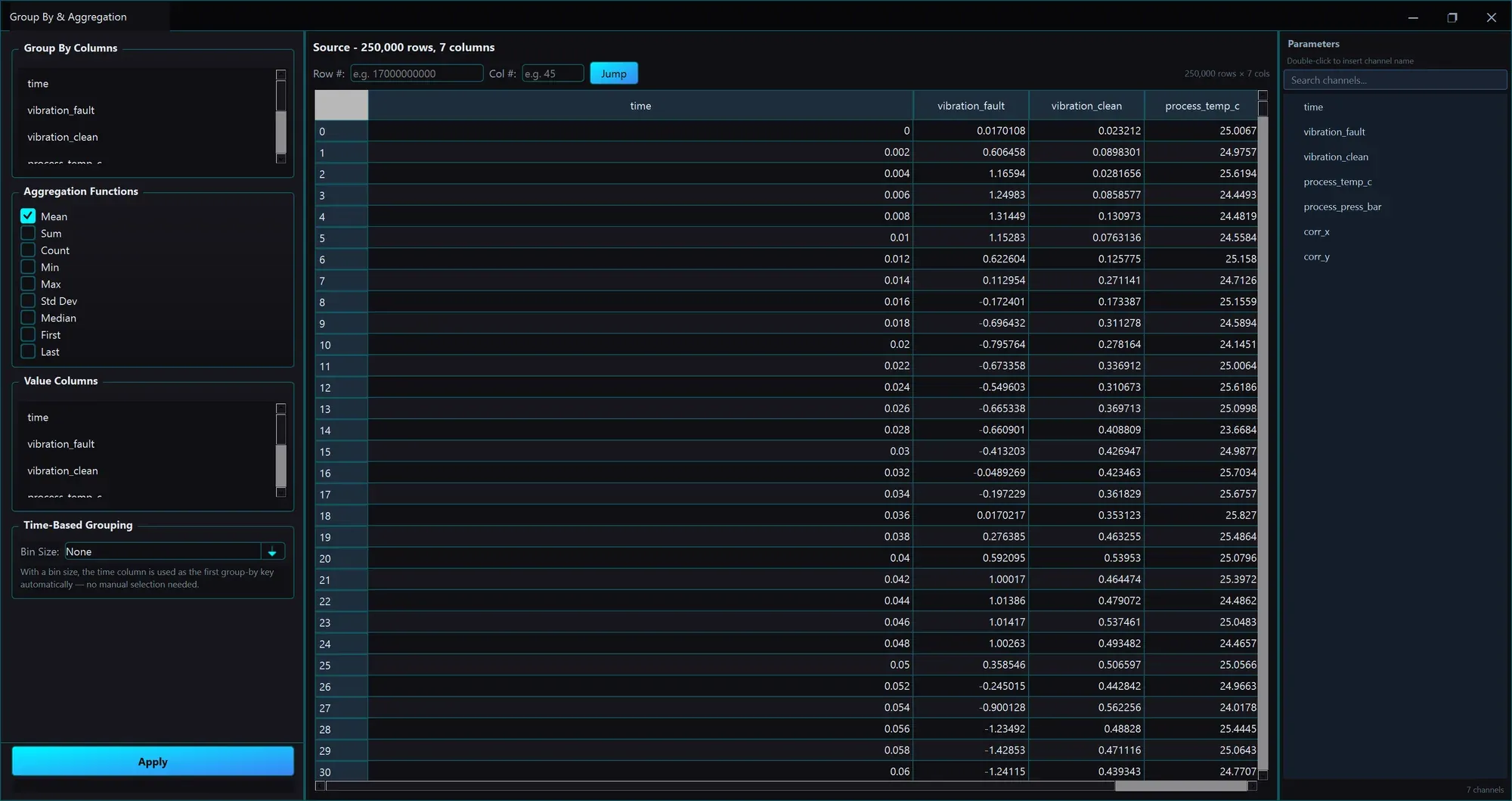
Task: Open the Bin Size dropdown
Action: [x=175, y=551]
